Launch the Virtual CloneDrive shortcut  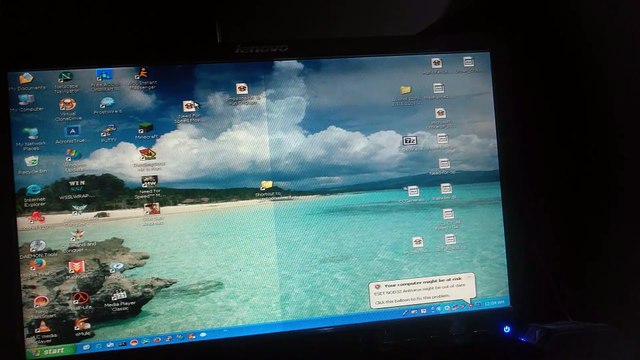(68, 109)
